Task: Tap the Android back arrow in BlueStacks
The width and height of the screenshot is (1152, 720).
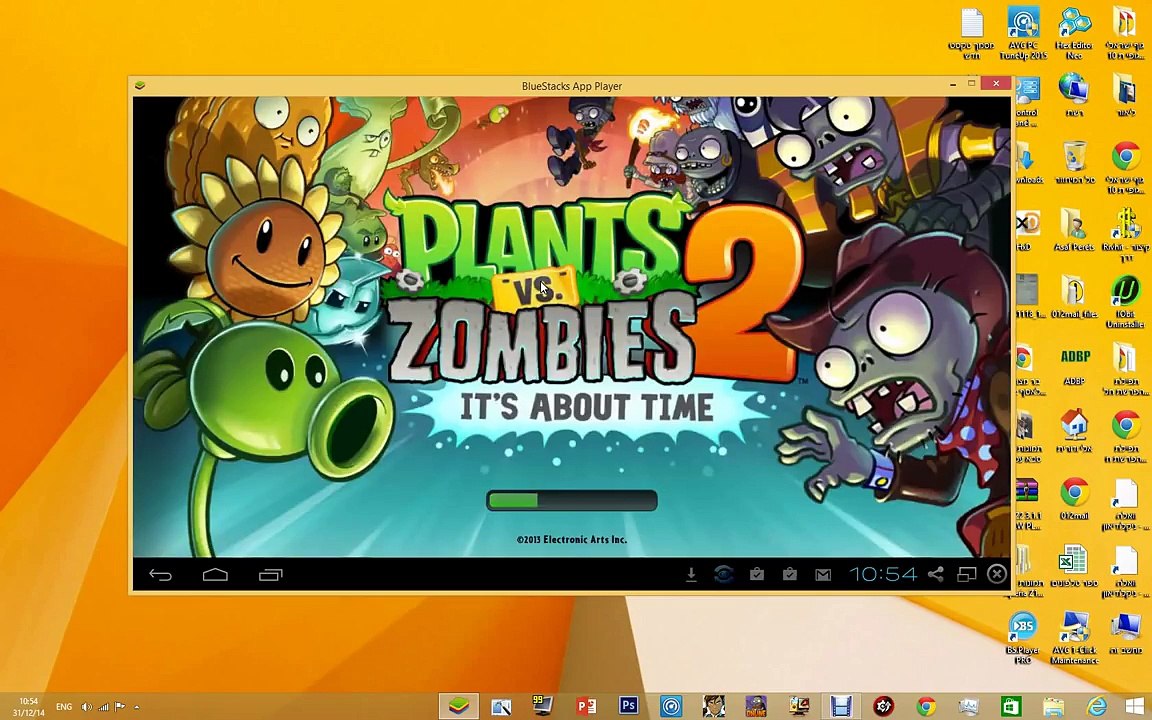Action: [x=160, y=575]
